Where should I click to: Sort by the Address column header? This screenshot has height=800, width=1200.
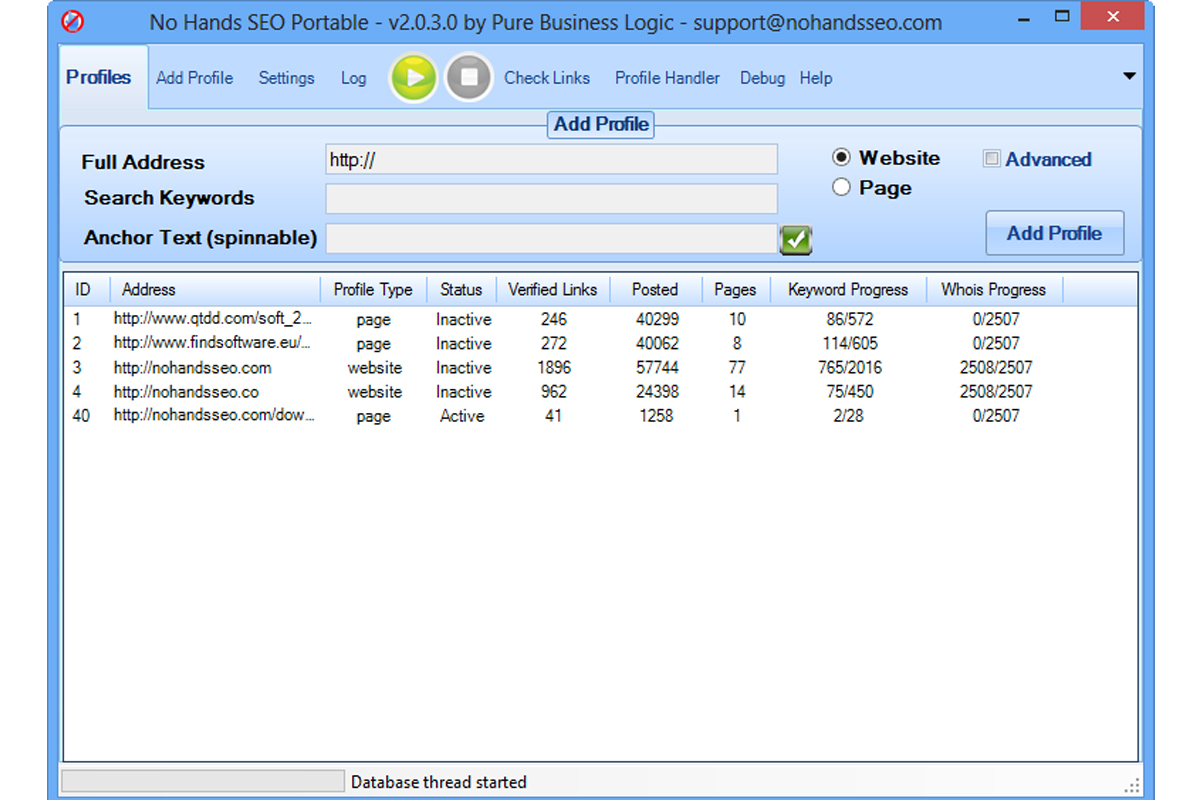215,290
